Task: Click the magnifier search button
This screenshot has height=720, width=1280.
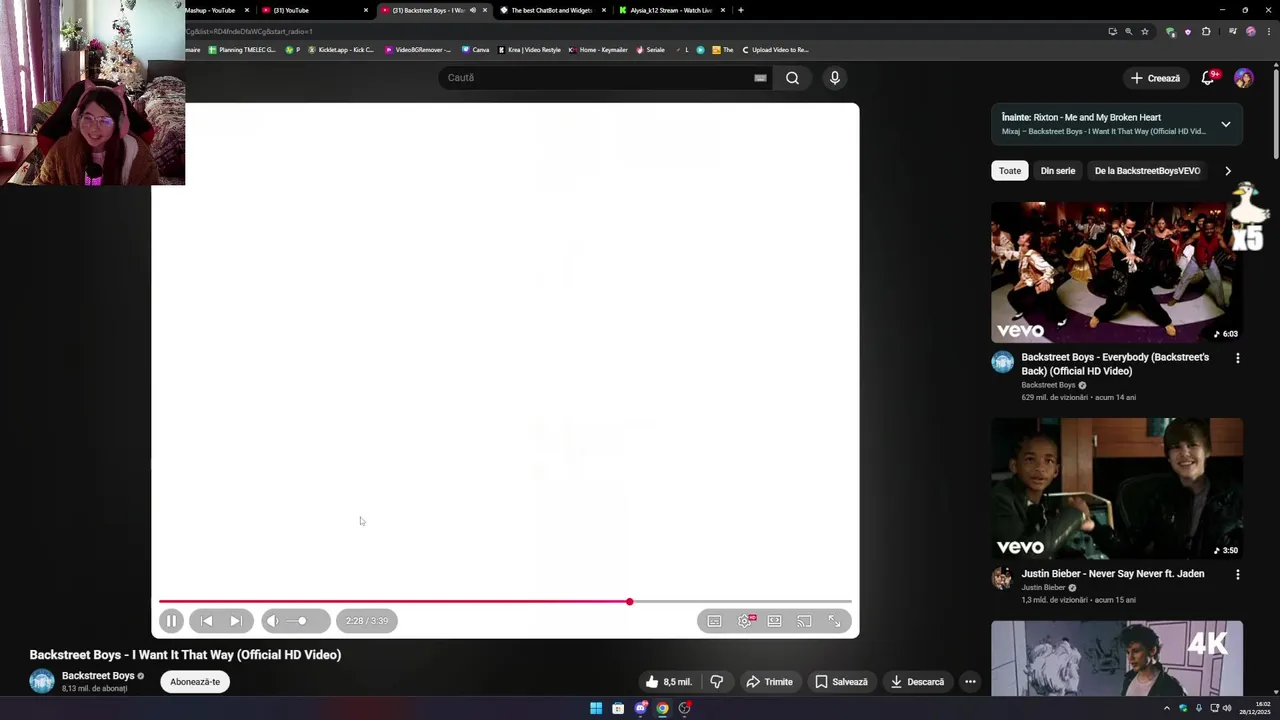Action: [x=792, y=78]
